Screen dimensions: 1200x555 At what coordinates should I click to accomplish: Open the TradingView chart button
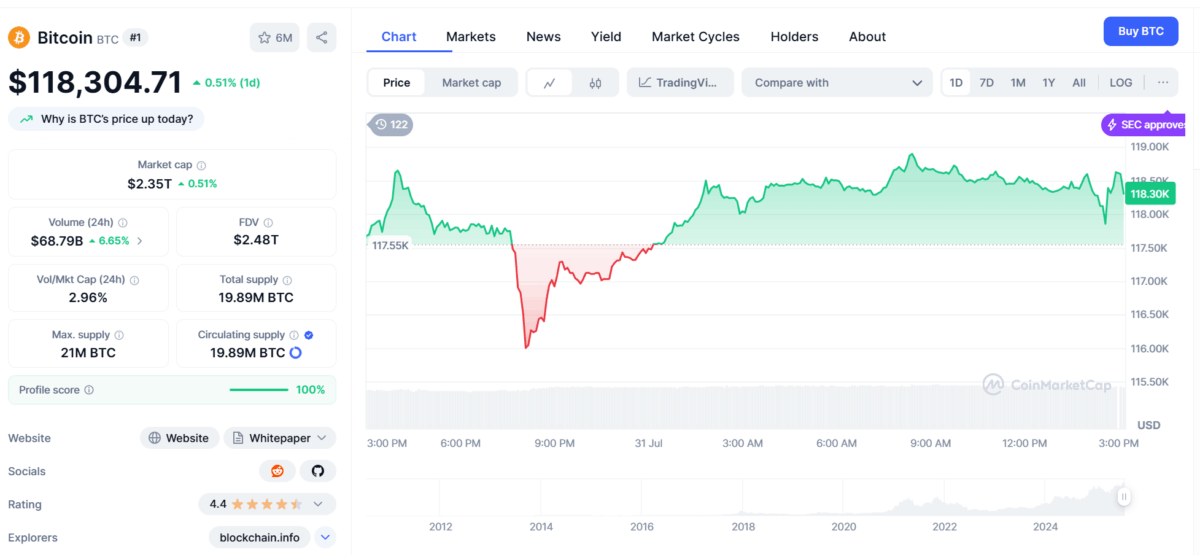tap(680, 83)
